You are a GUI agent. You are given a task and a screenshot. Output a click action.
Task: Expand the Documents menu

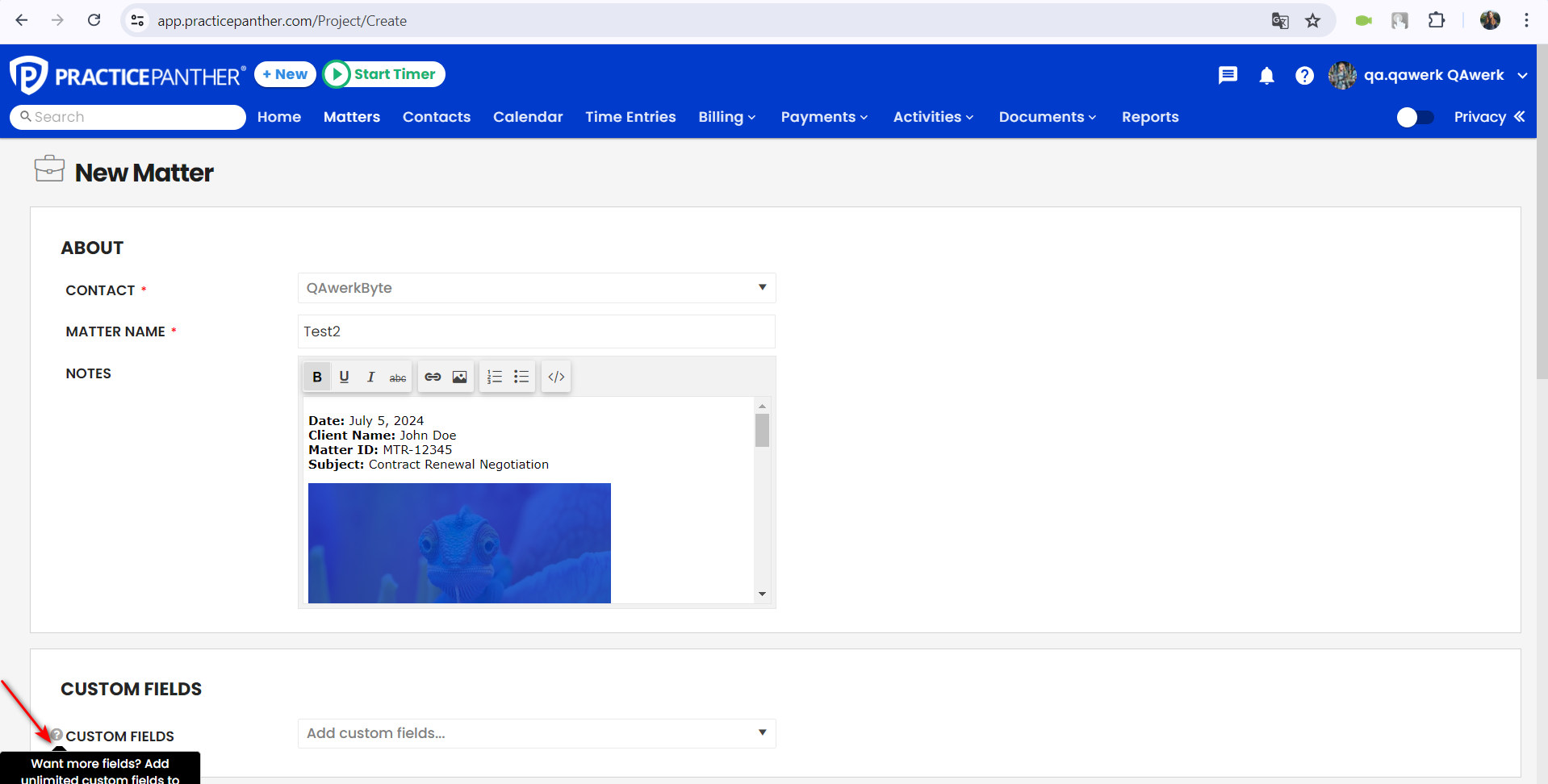click(x=1048, y=117)
